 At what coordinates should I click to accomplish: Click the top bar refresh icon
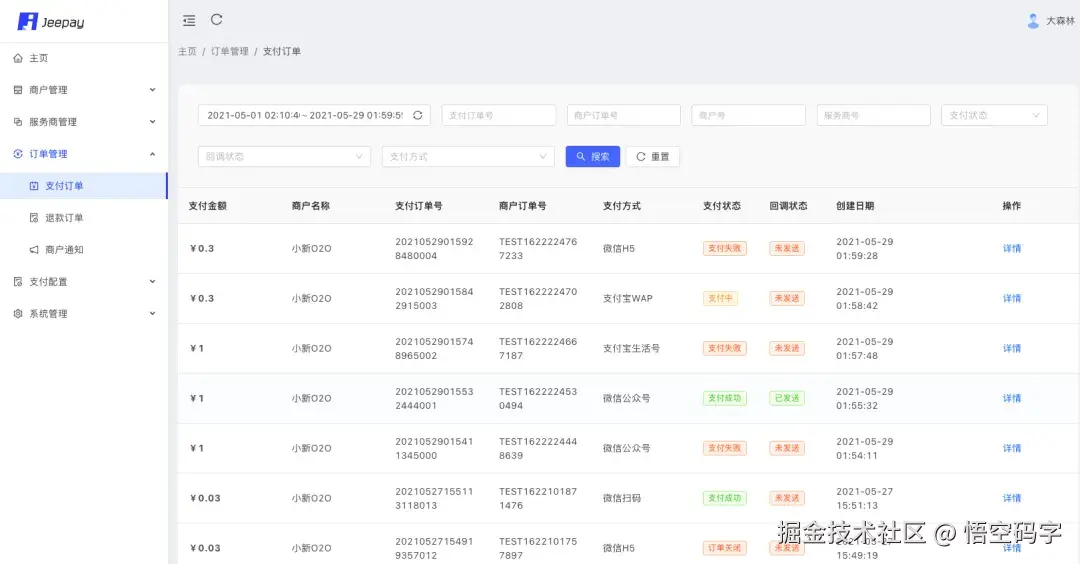216,20
